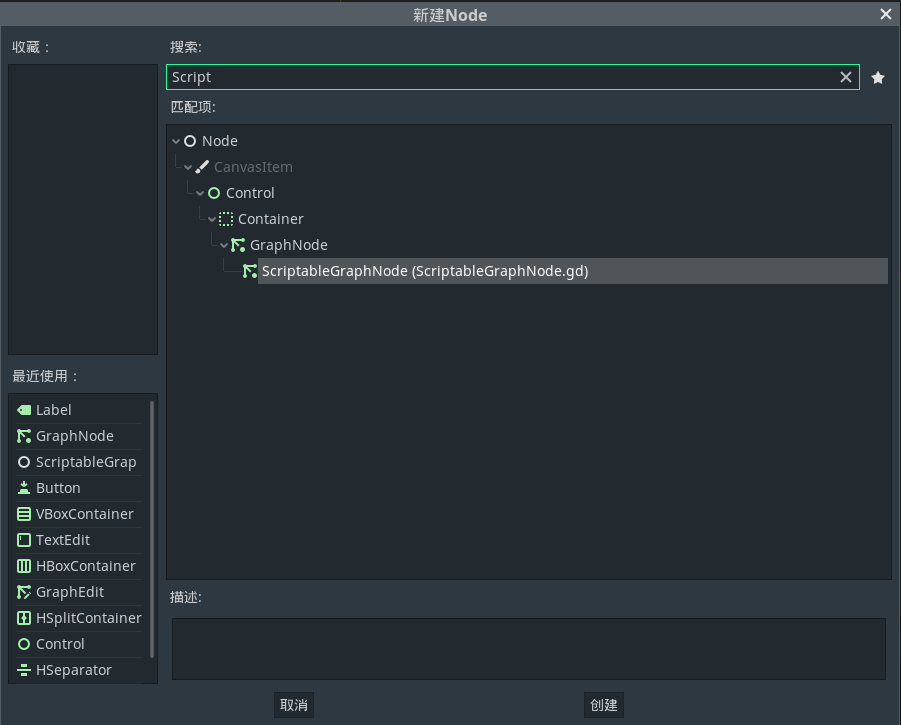Select the HSplitContainer icon in recent used

coord(22,617)
